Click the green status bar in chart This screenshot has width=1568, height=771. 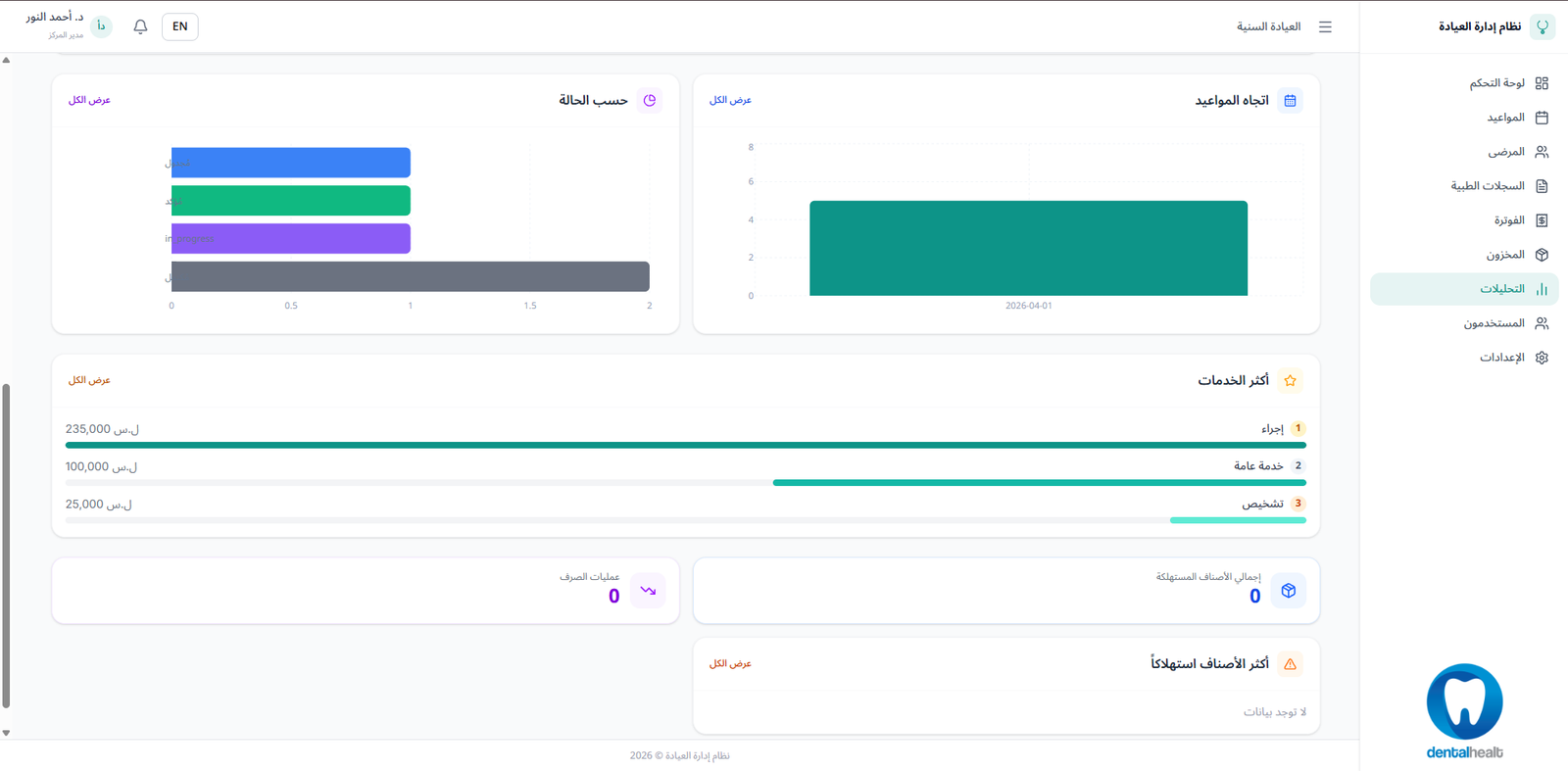[291, 201]
